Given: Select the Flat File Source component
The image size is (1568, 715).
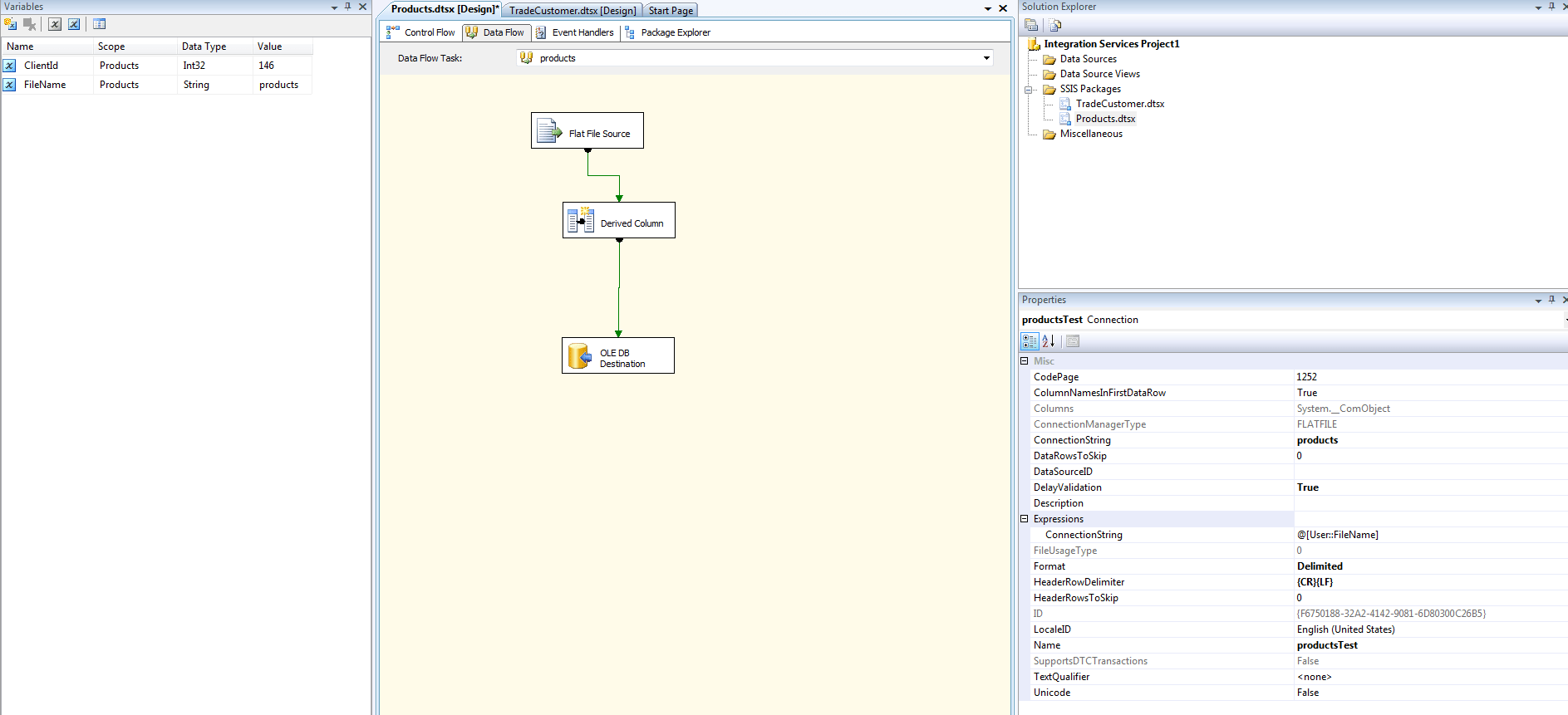Looking at the screenshot, I should [587, 131].
